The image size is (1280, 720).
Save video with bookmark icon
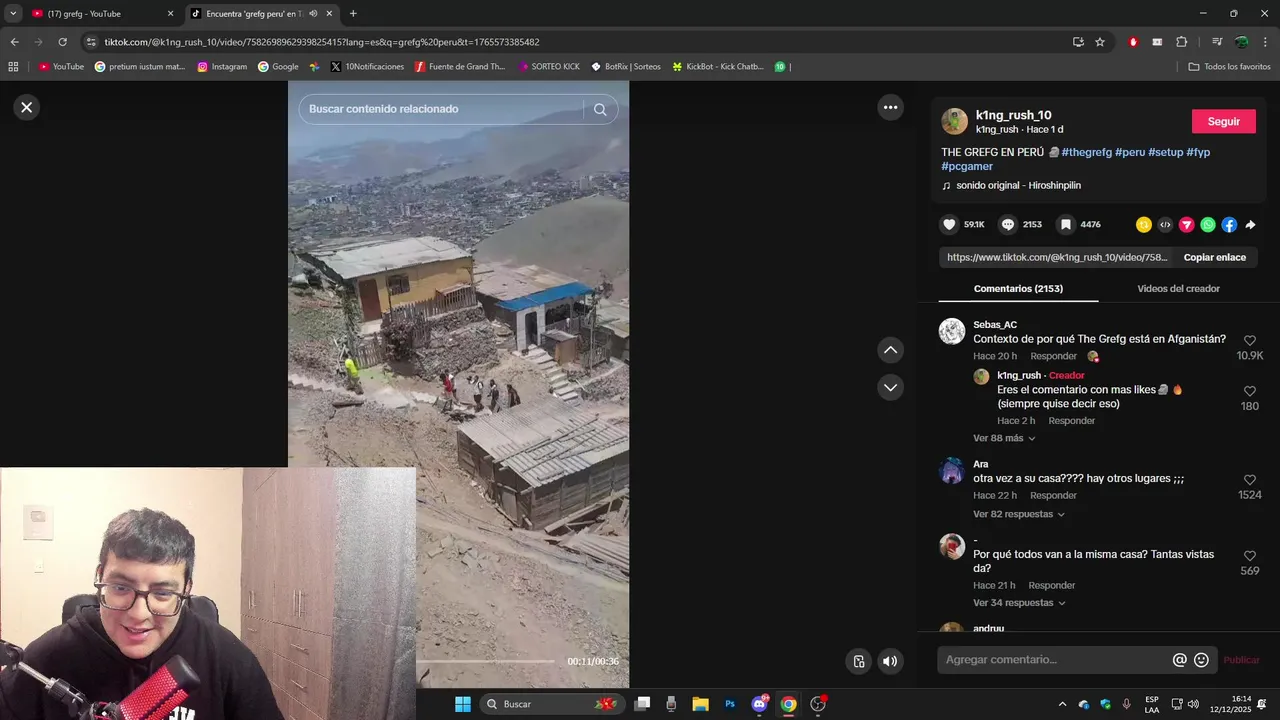[x=1066, y=225]
